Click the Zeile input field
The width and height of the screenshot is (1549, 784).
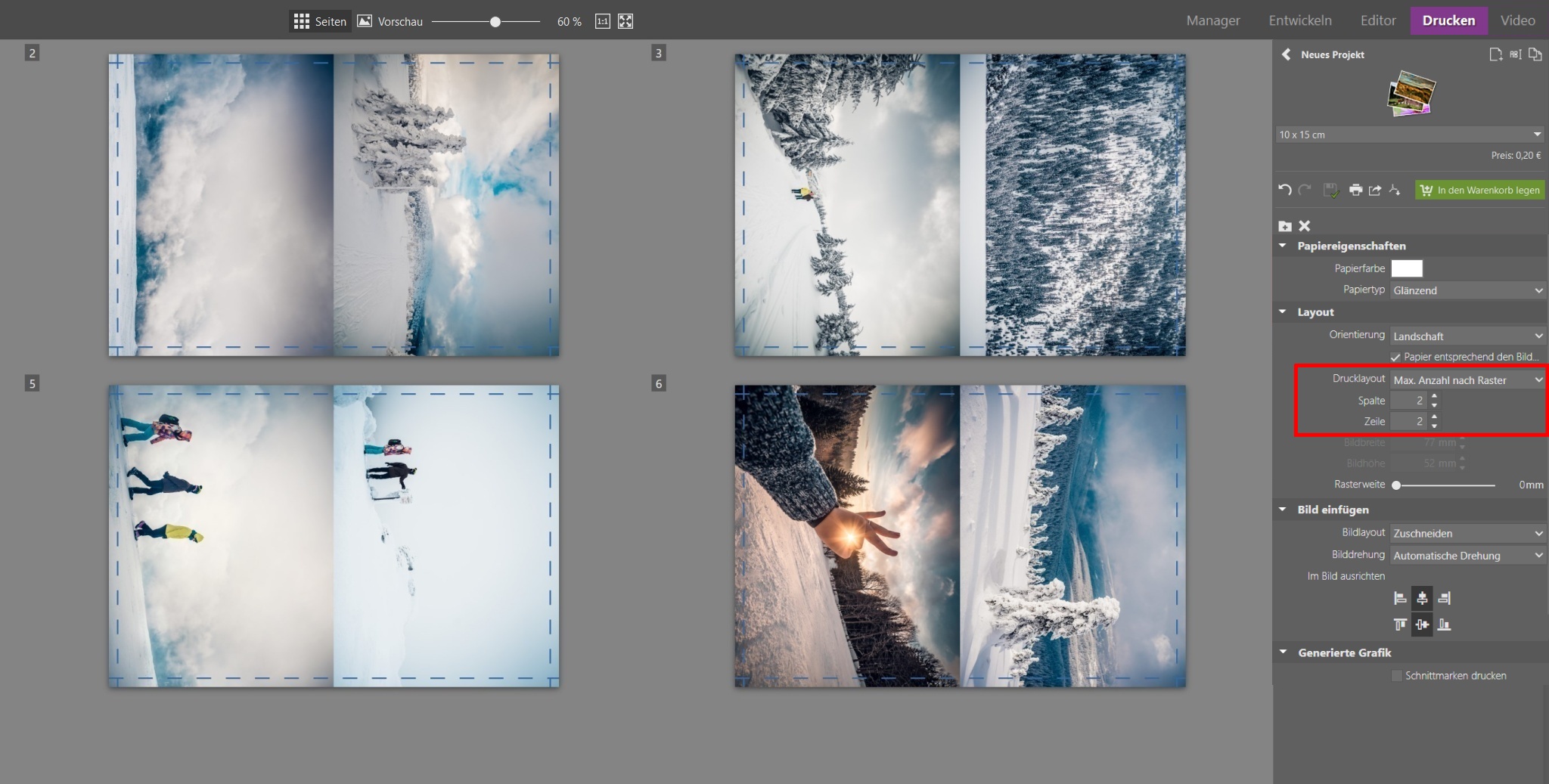click(x=1408, y=422)
